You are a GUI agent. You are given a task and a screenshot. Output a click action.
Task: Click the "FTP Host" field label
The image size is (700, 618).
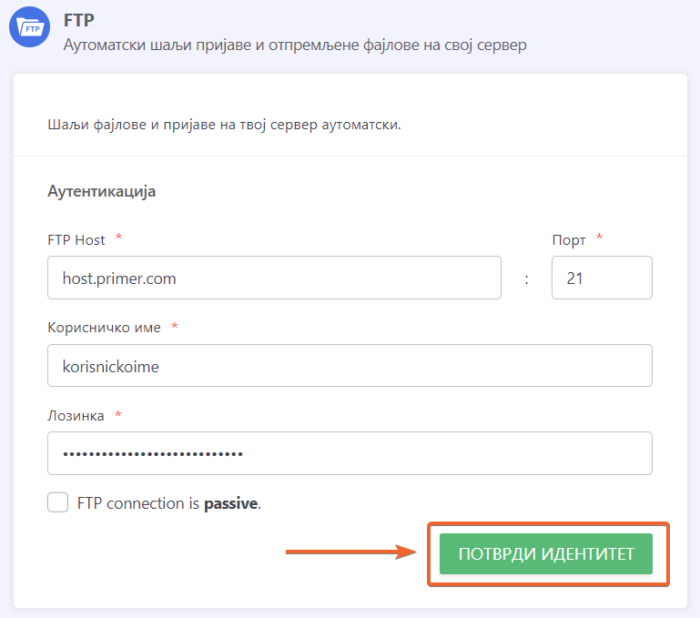tap(76, 239)
